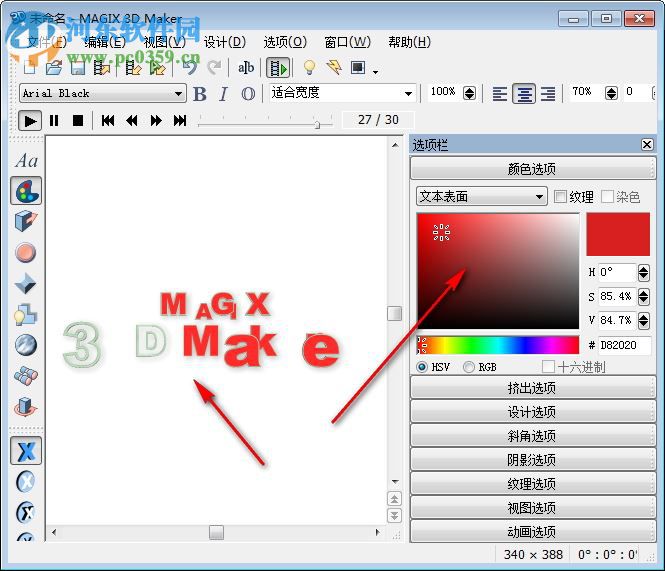
Task: Toggle the animation filmstrip play icon
Action: click(278, 68)
